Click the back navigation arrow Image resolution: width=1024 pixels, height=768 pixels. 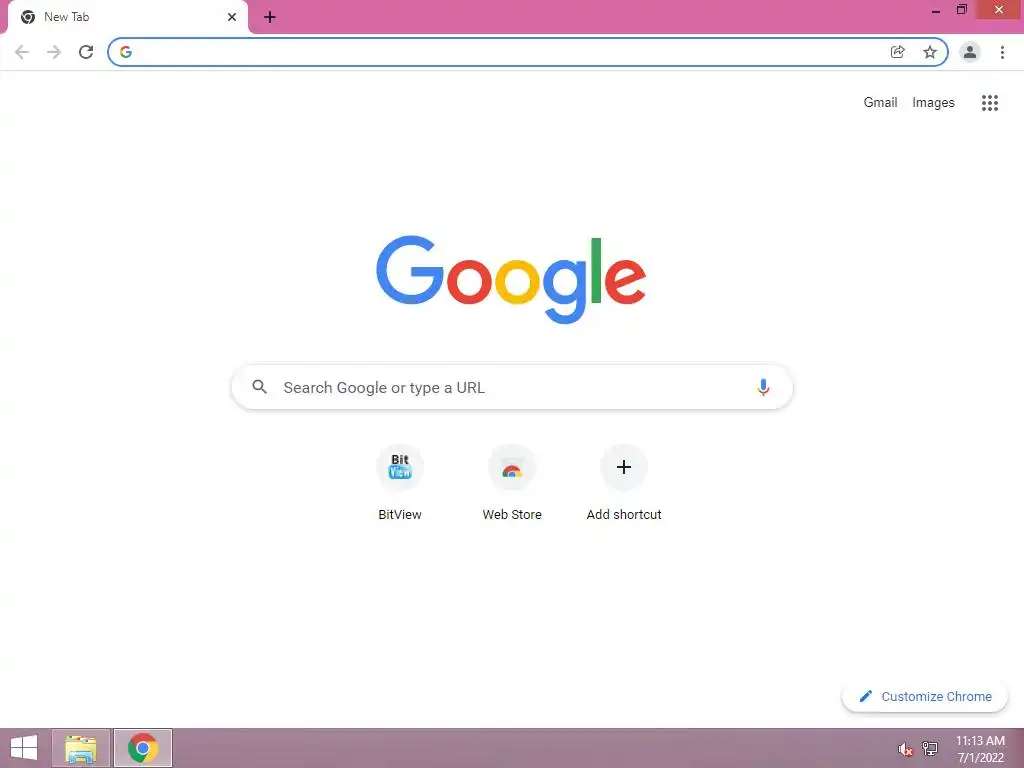pos(22,52)
